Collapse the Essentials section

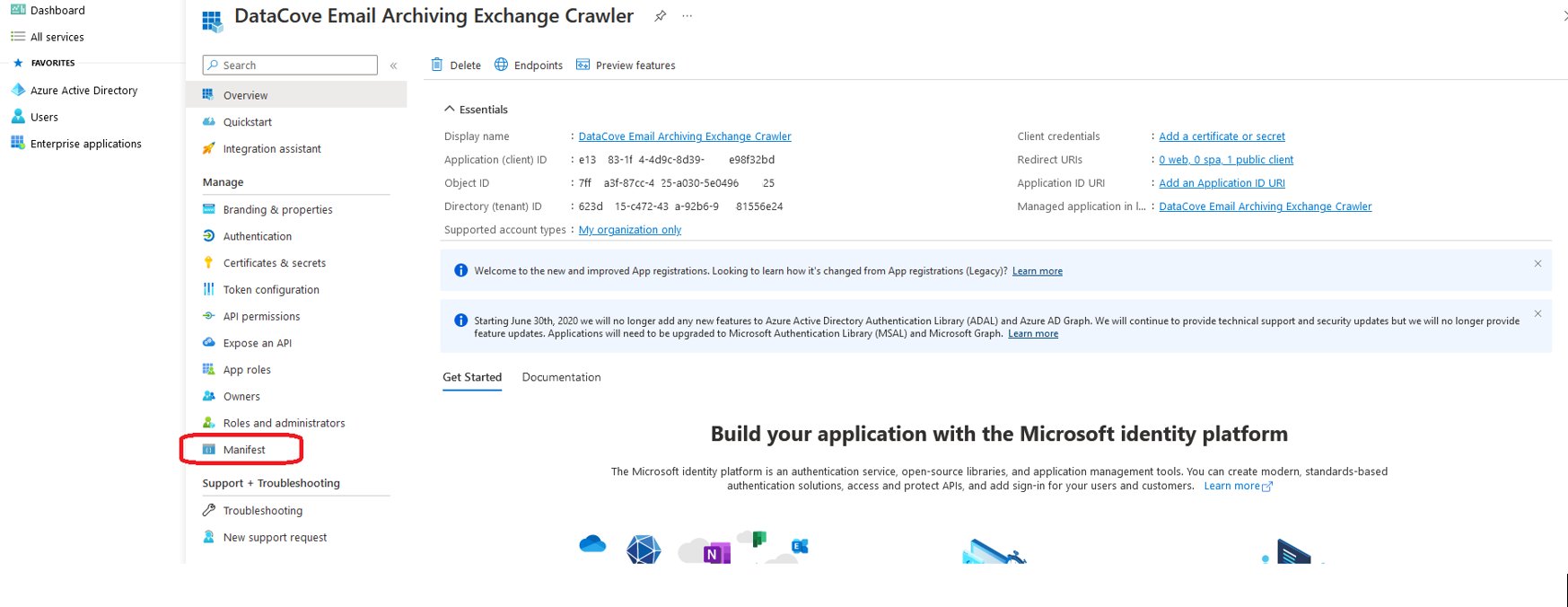point(450,110)
